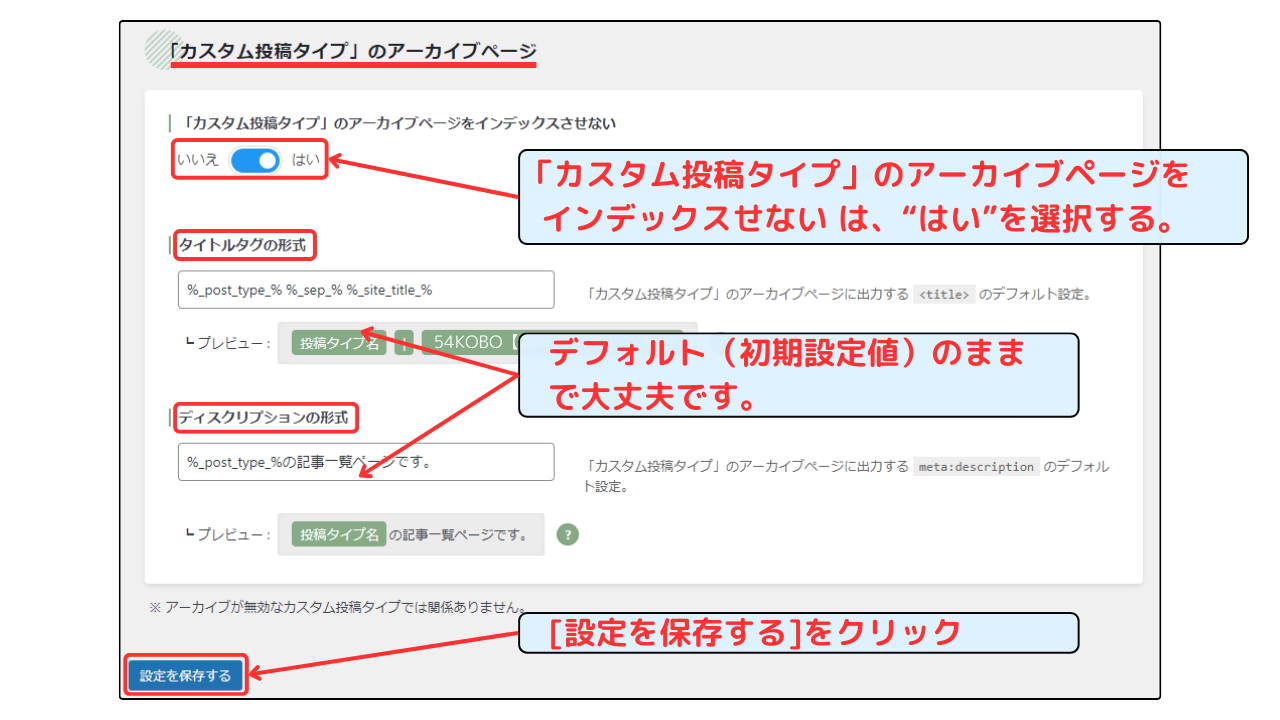Click the はい label beside the switch
This screenshot has height=720, width=1280.
(305, 159)
